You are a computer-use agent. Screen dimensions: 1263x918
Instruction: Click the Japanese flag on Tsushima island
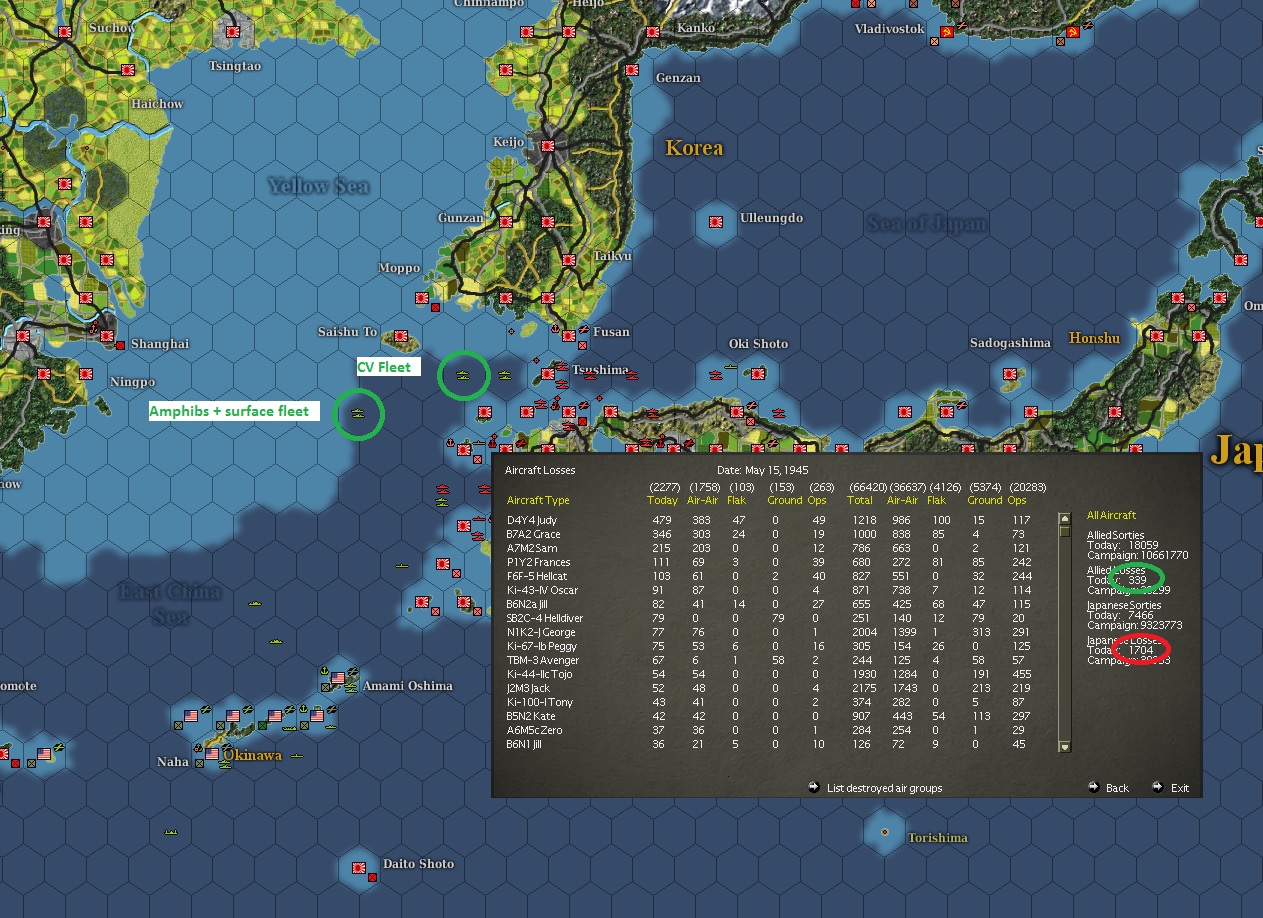[x=548, y=375]
